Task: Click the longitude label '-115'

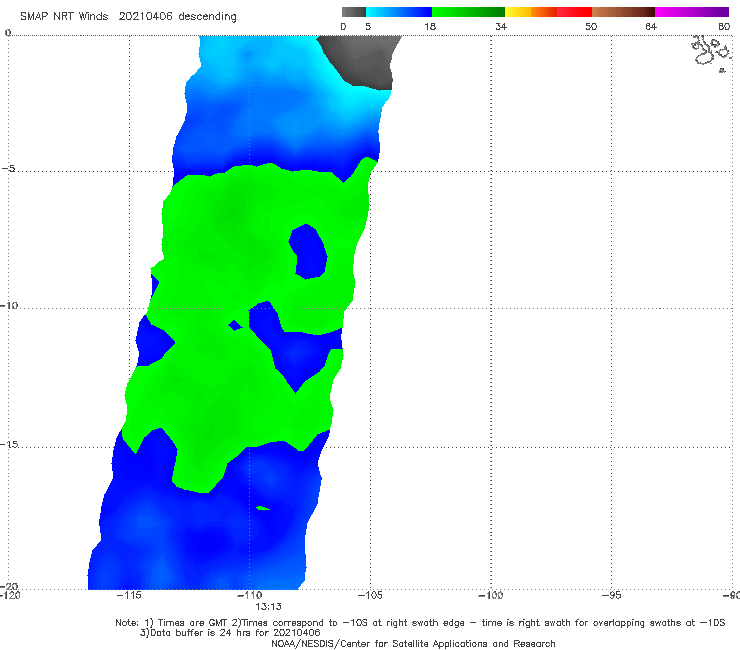Action: point(129,595)
